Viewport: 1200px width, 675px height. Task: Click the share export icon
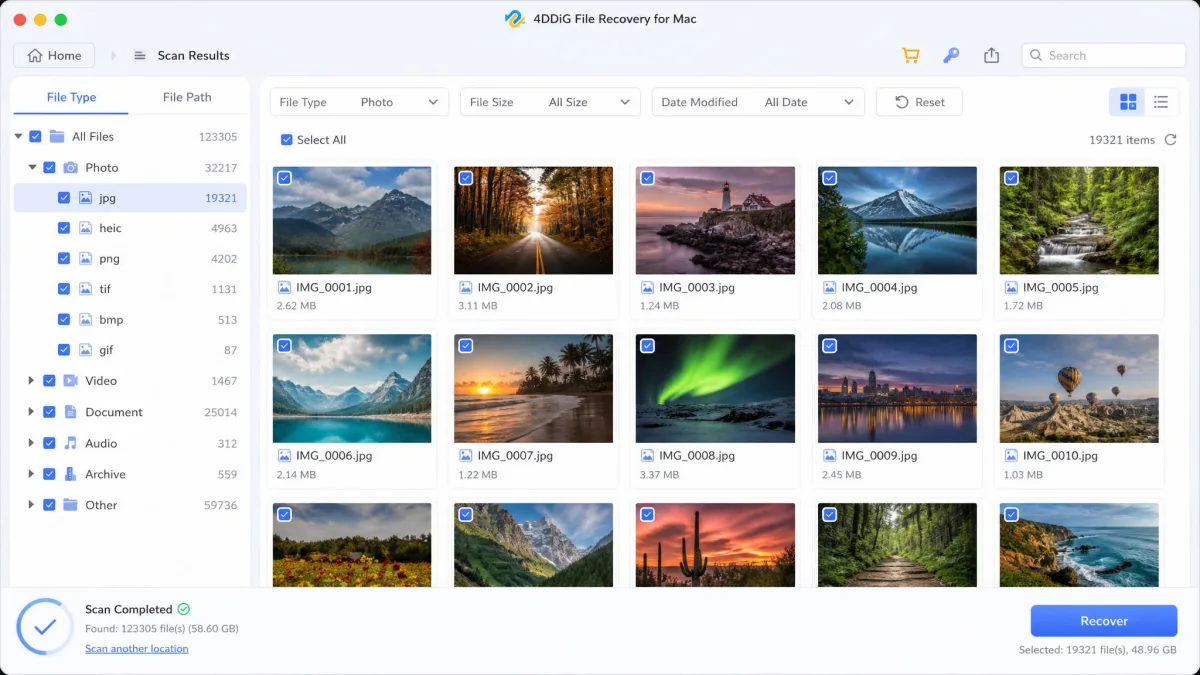pyautogui.click(x=991, y=56)
